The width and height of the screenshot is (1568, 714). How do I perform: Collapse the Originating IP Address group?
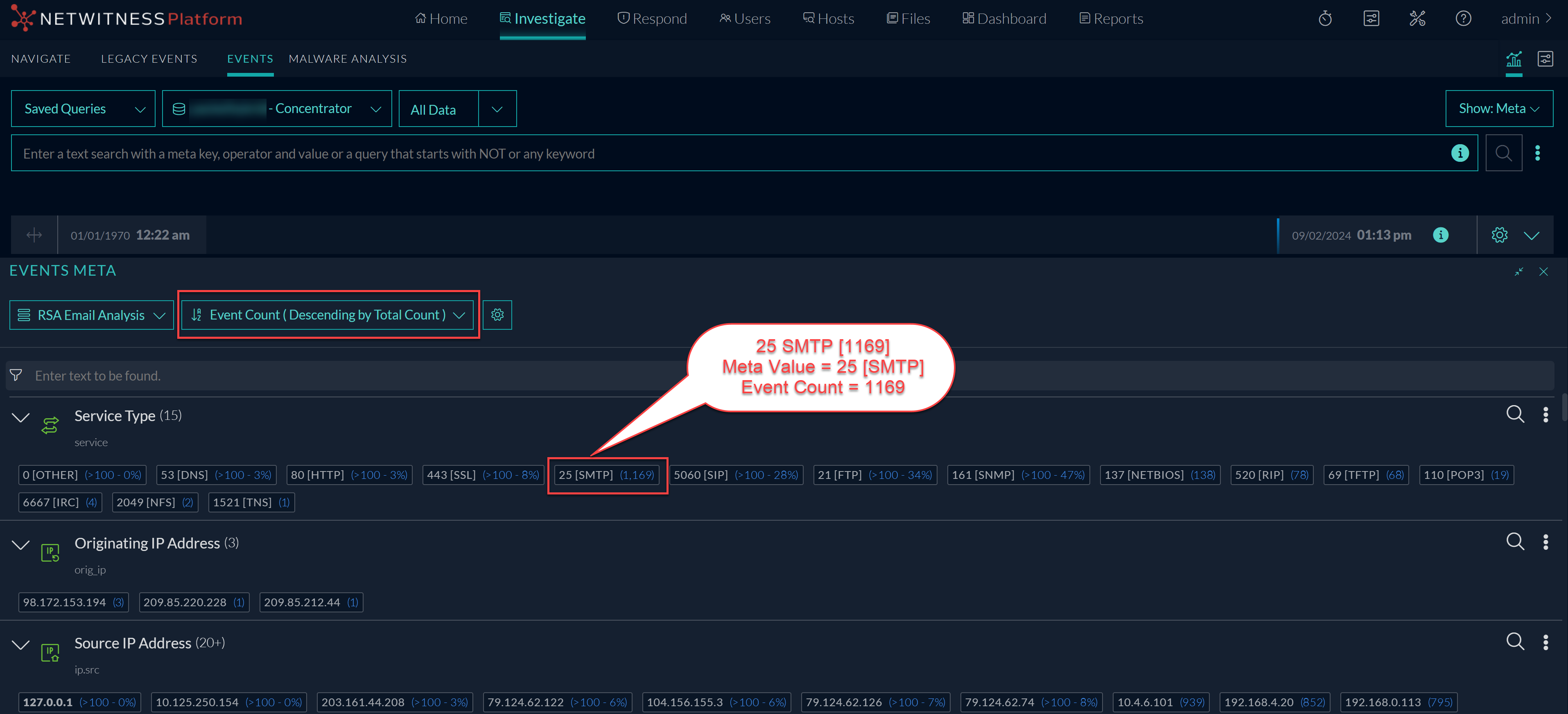(21, 545)
